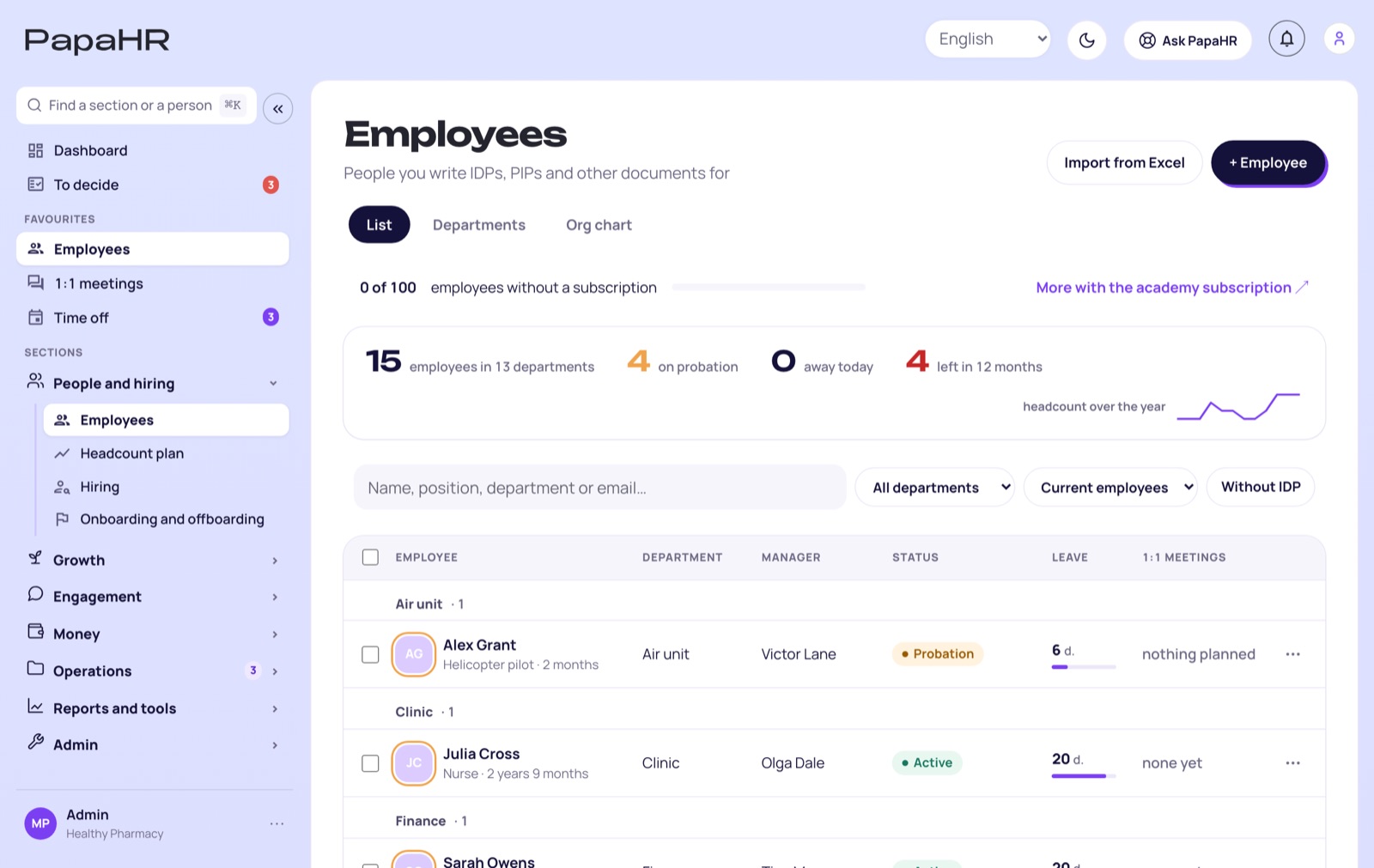
Task: Select Julia Cross row checkbox
Action: (x=370, y=763)
